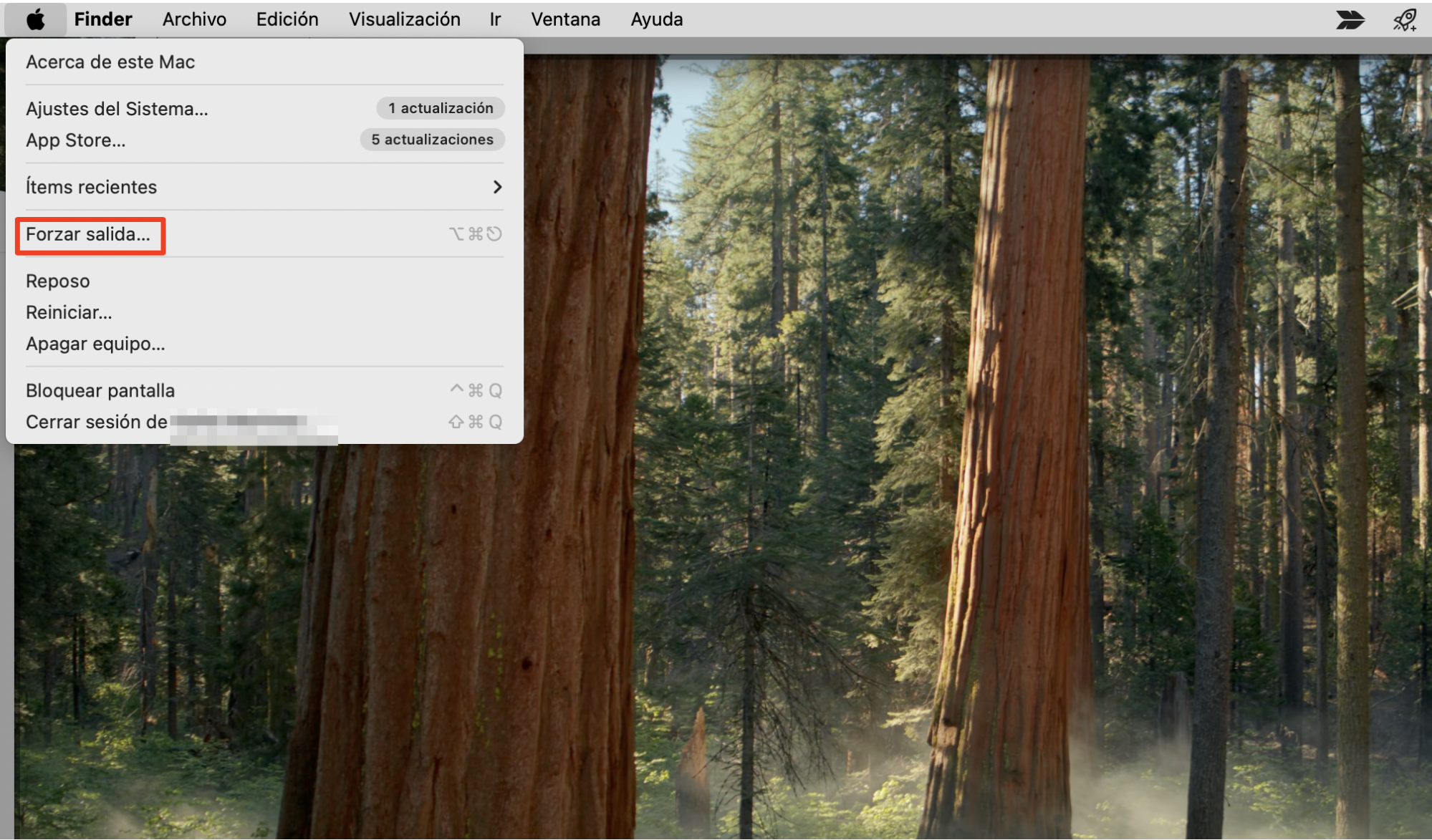Image resolution: width=1432 pixels, height=840 pixels.
Task: Expand the Ítems recientes submenu chevron
Action: (497, 187)
